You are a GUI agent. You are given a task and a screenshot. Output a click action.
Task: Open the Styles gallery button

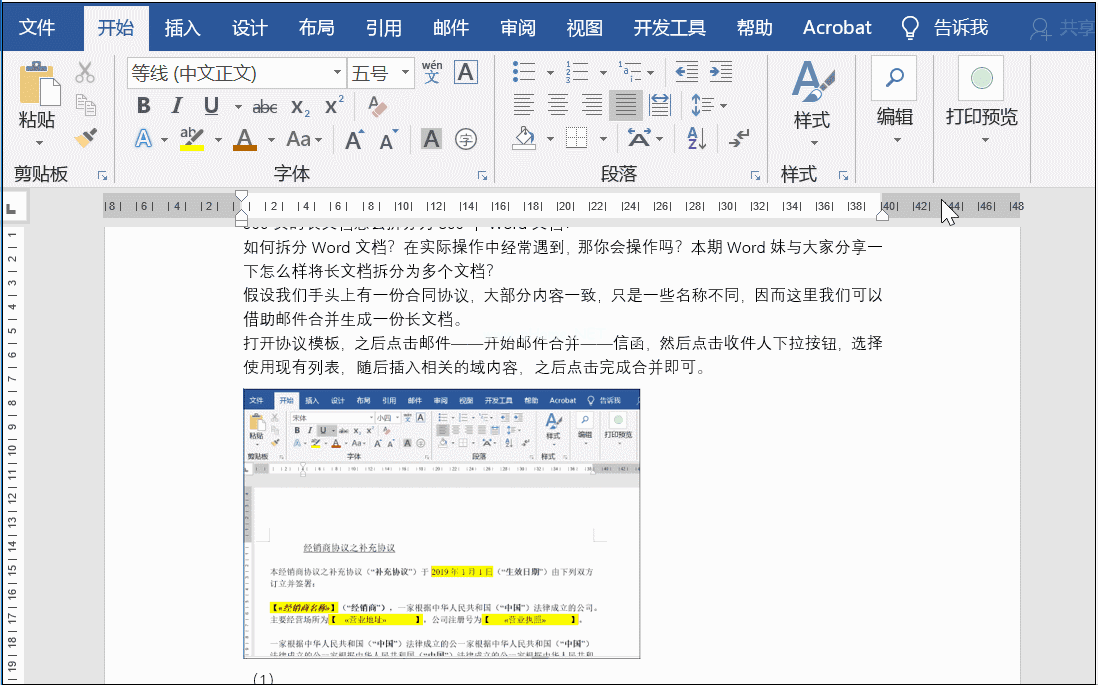[812, 104]
